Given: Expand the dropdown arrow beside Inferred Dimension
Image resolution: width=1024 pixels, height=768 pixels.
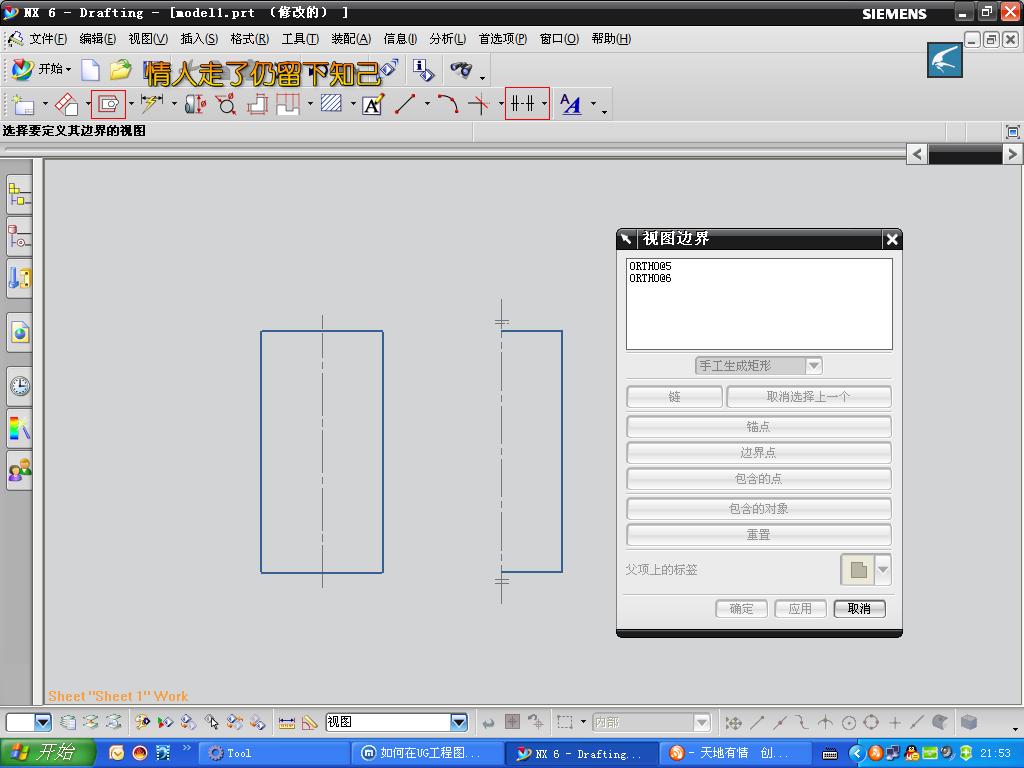Looking at the screenshot, I should 174,104.
